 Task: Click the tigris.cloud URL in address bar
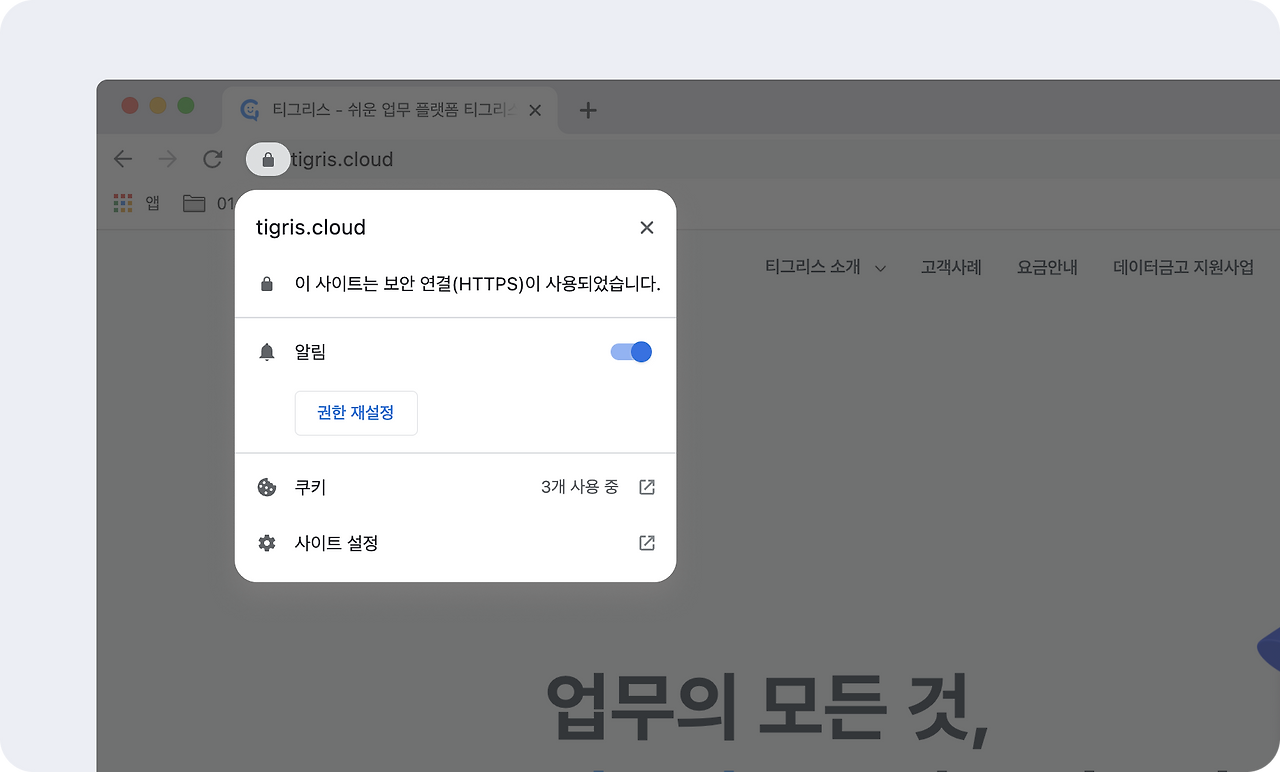click(342, 159)
